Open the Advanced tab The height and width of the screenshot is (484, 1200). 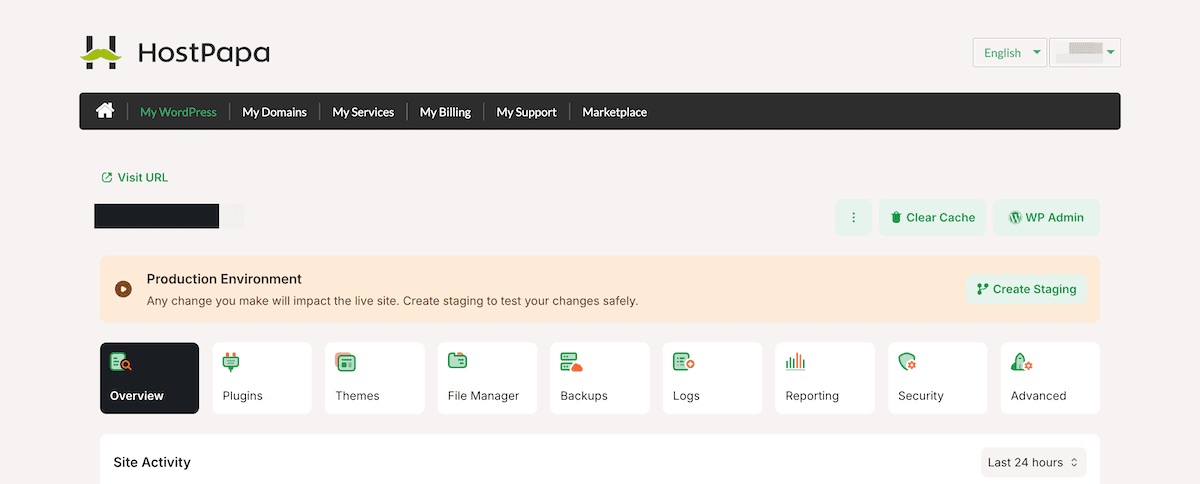pyautogui.click(x=1050, y=378)
